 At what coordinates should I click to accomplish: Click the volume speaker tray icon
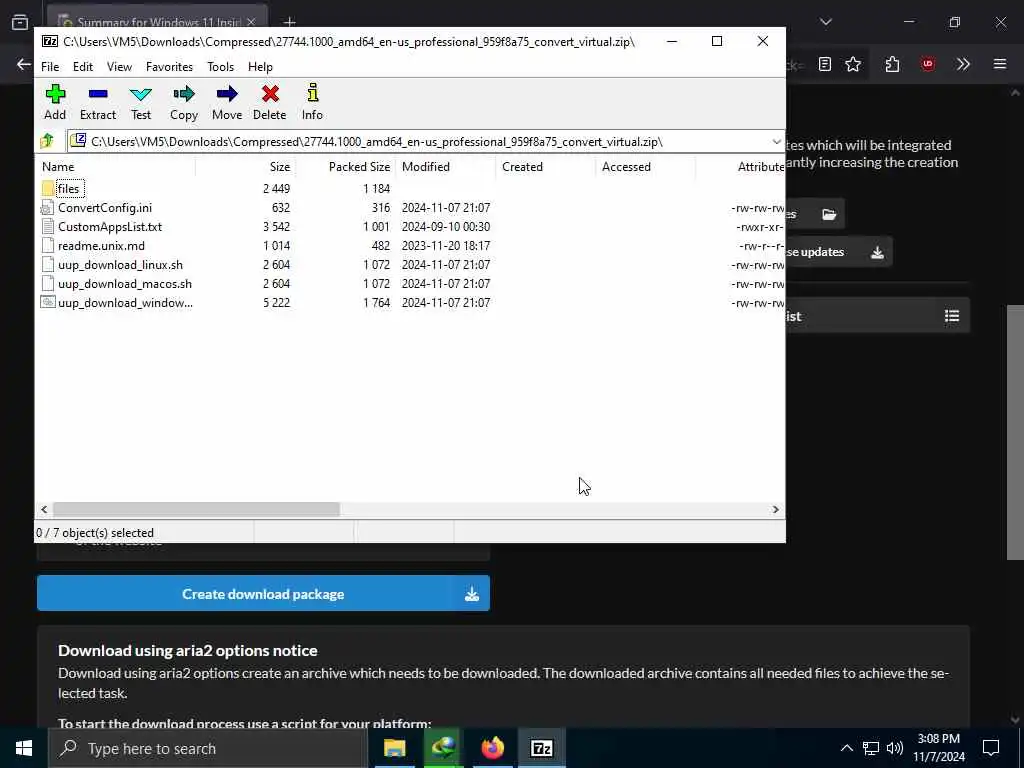[x=895, y=748]
